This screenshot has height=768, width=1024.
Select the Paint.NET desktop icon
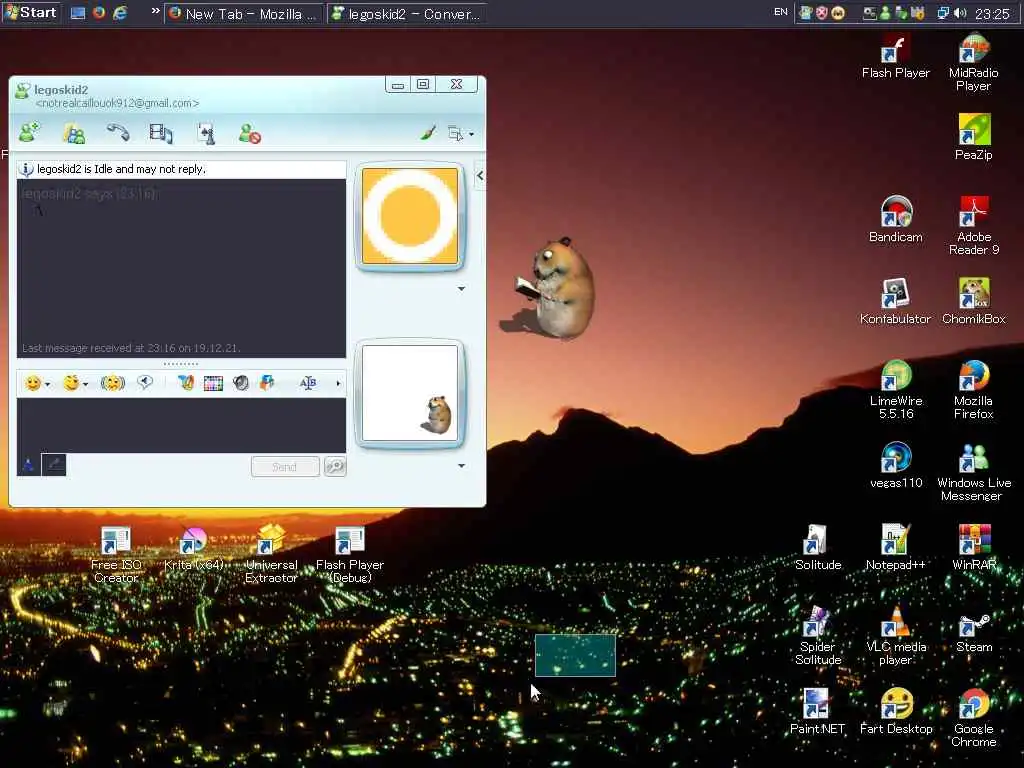[x=818, y=711]
